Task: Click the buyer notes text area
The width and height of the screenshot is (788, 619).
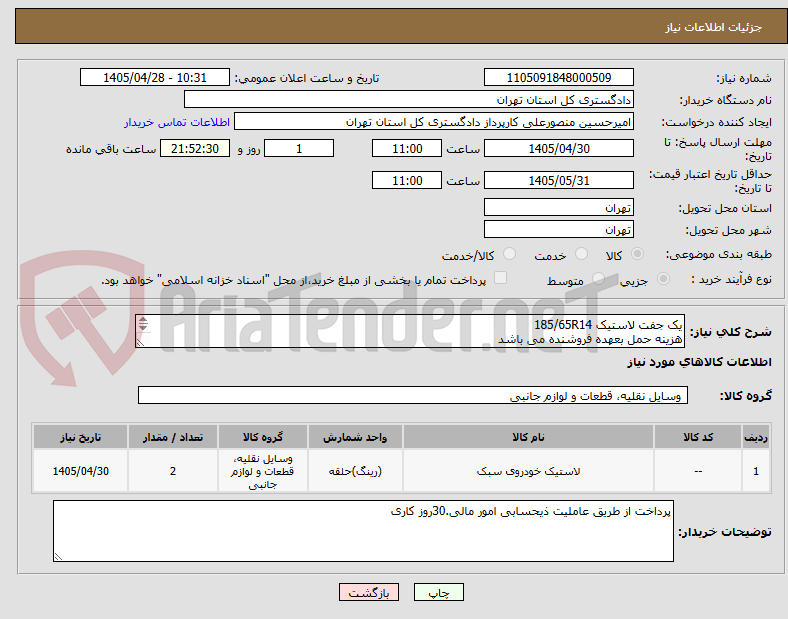Action: (x=363, y=531)
